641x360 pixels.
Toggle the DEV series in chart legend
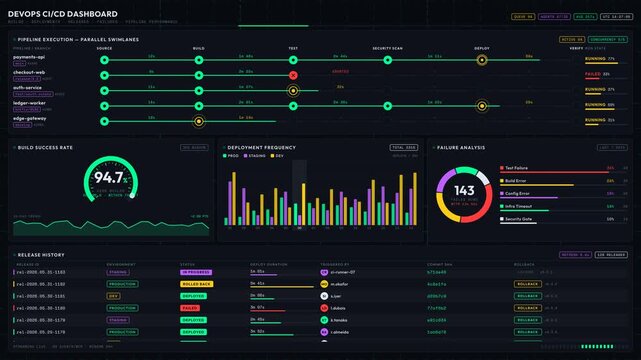coord(277,156)
